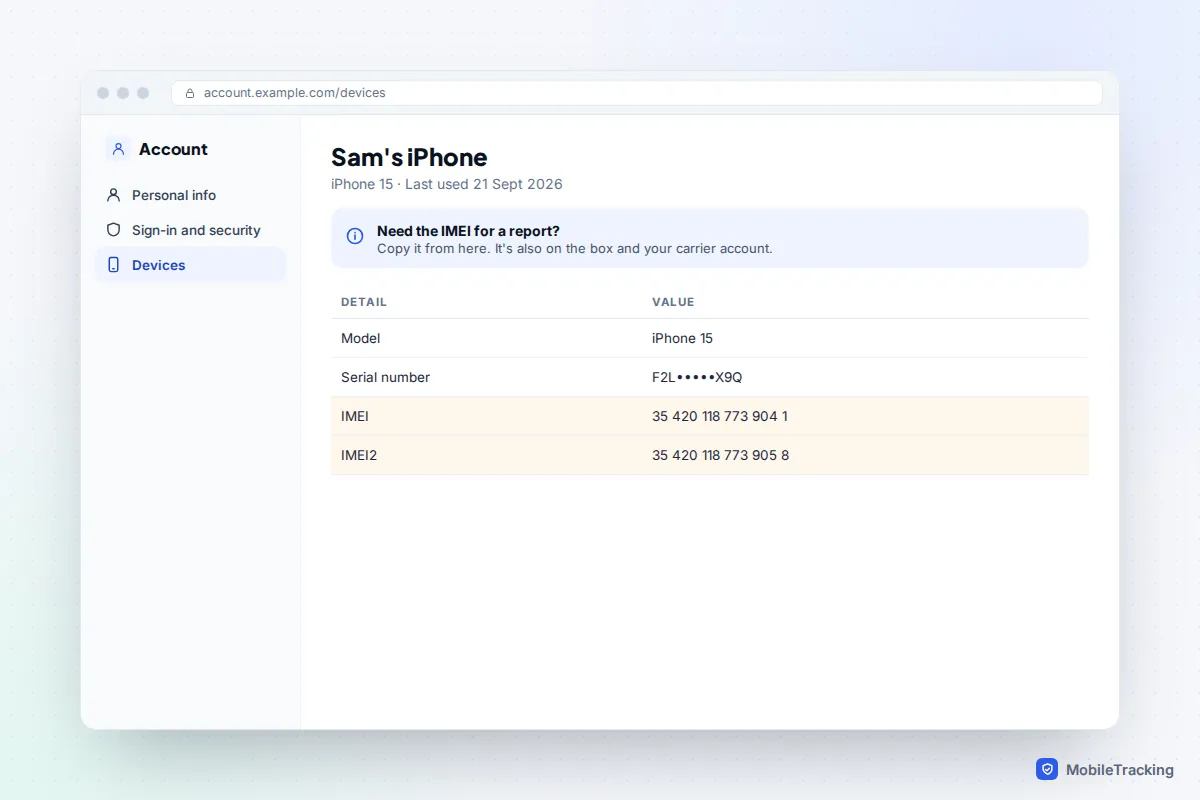Click the info circle icon in the IMEI banner
This screenshot has height=800, width=1200.
click(x=355, y=236)
